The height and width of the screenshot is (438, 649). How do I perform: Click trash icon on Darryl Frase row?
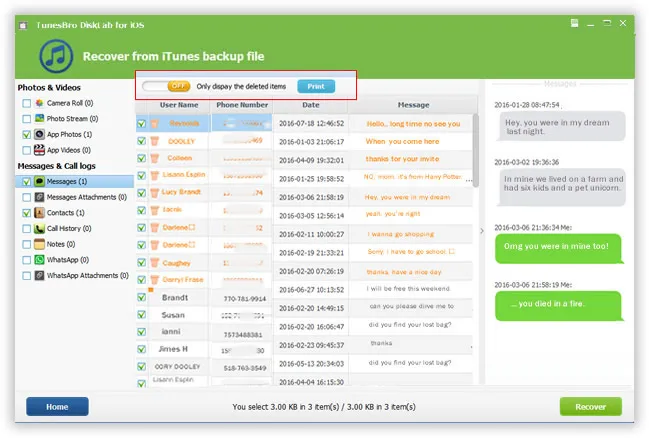click(155, 280)
